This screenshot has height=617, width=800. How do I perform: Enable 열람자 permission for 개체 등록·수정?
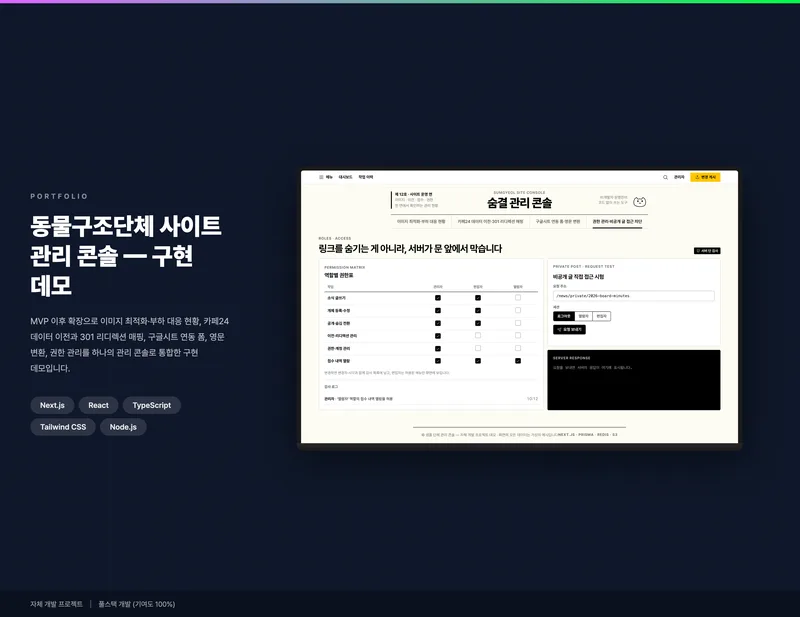pyautogui.click(x=518, y=310)
